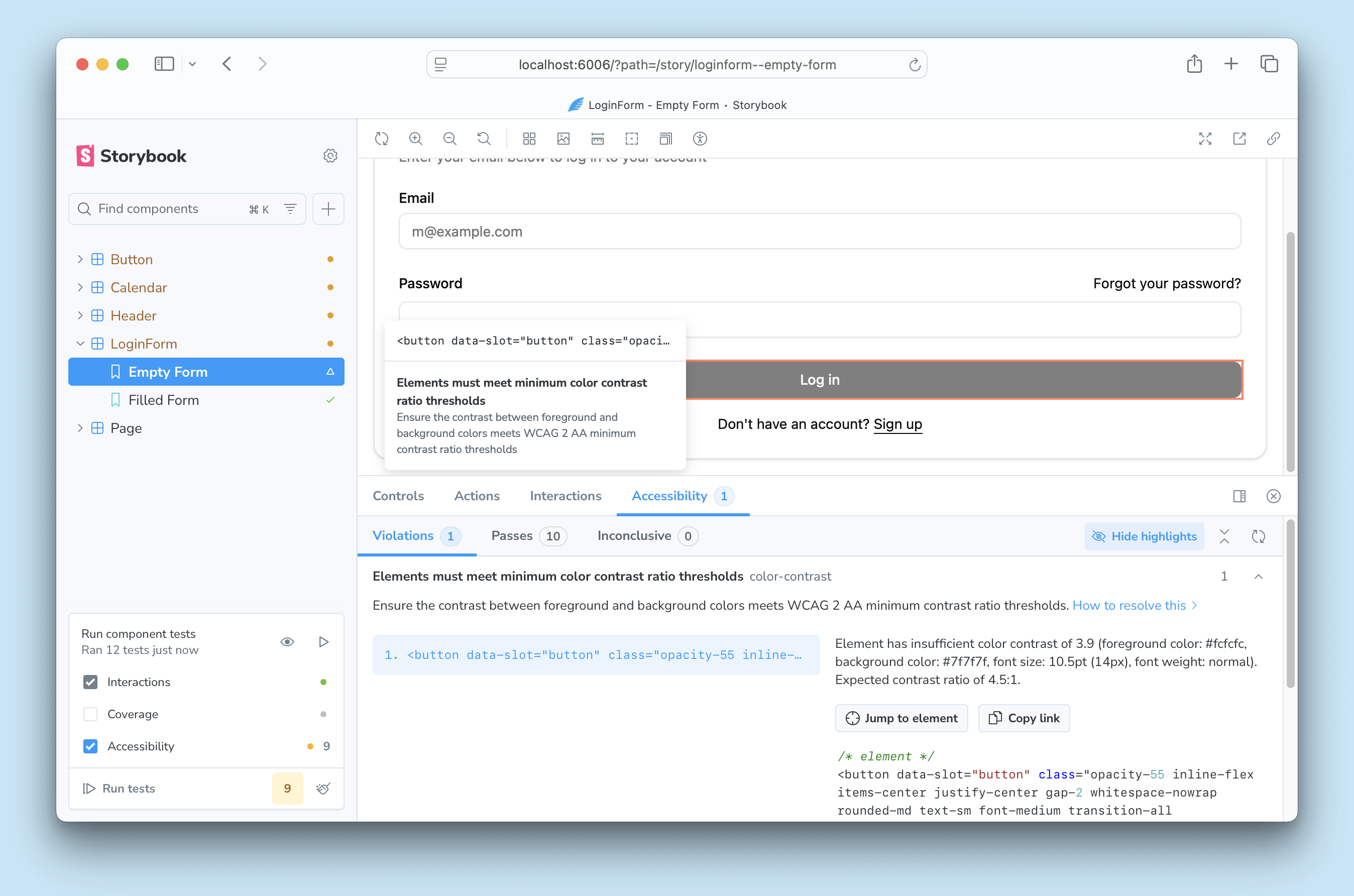Enable the measure tool from the toolbar
1354x896 pixels.
pyautogui.click(x=597, y=139)
